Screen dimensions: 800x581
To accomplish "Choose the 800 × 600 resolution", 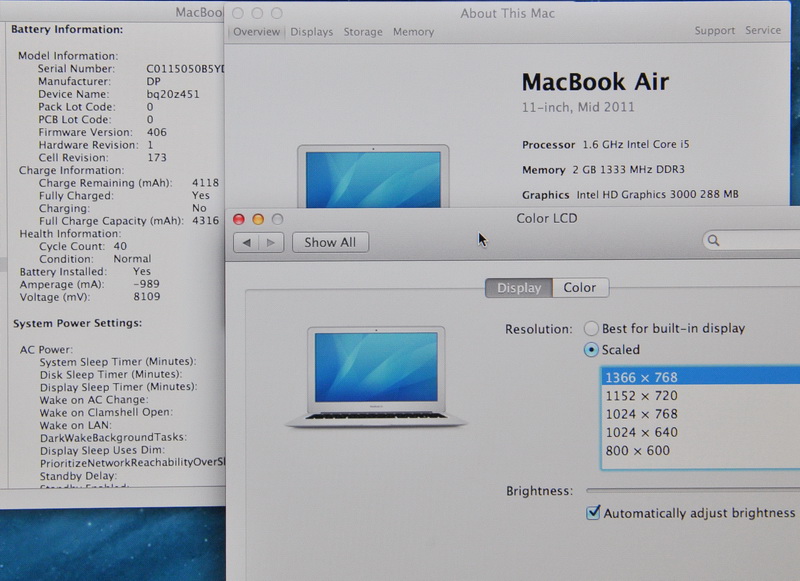I will [701, 450].
